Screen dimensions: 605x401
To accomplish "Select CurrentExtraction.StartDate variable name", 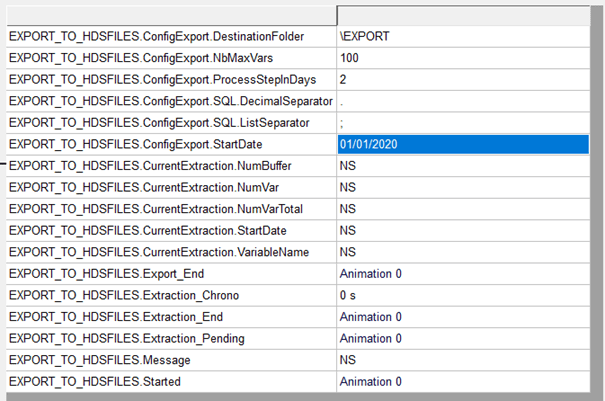I will click(x=148, y=231).
